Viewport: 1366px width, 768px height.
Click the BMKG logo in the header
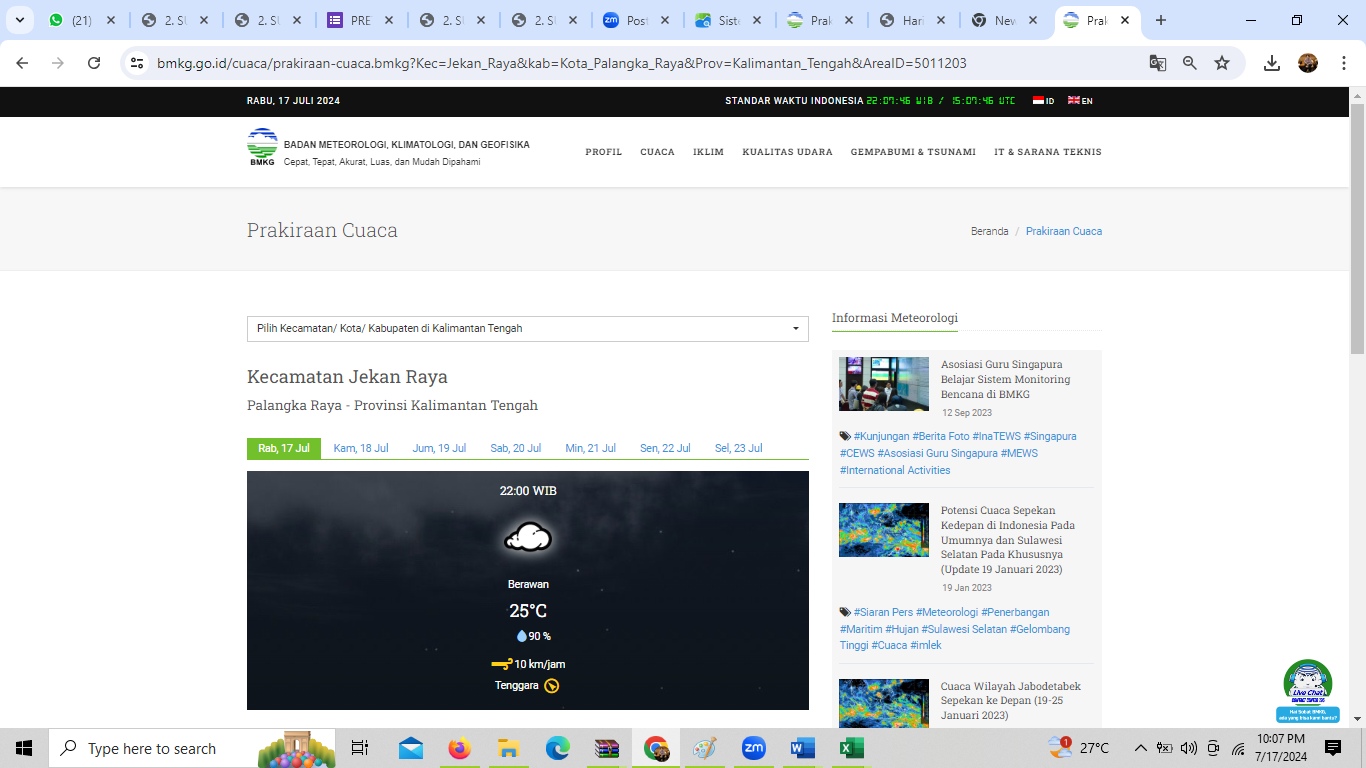pyautogui.click(x=262, y=147)
